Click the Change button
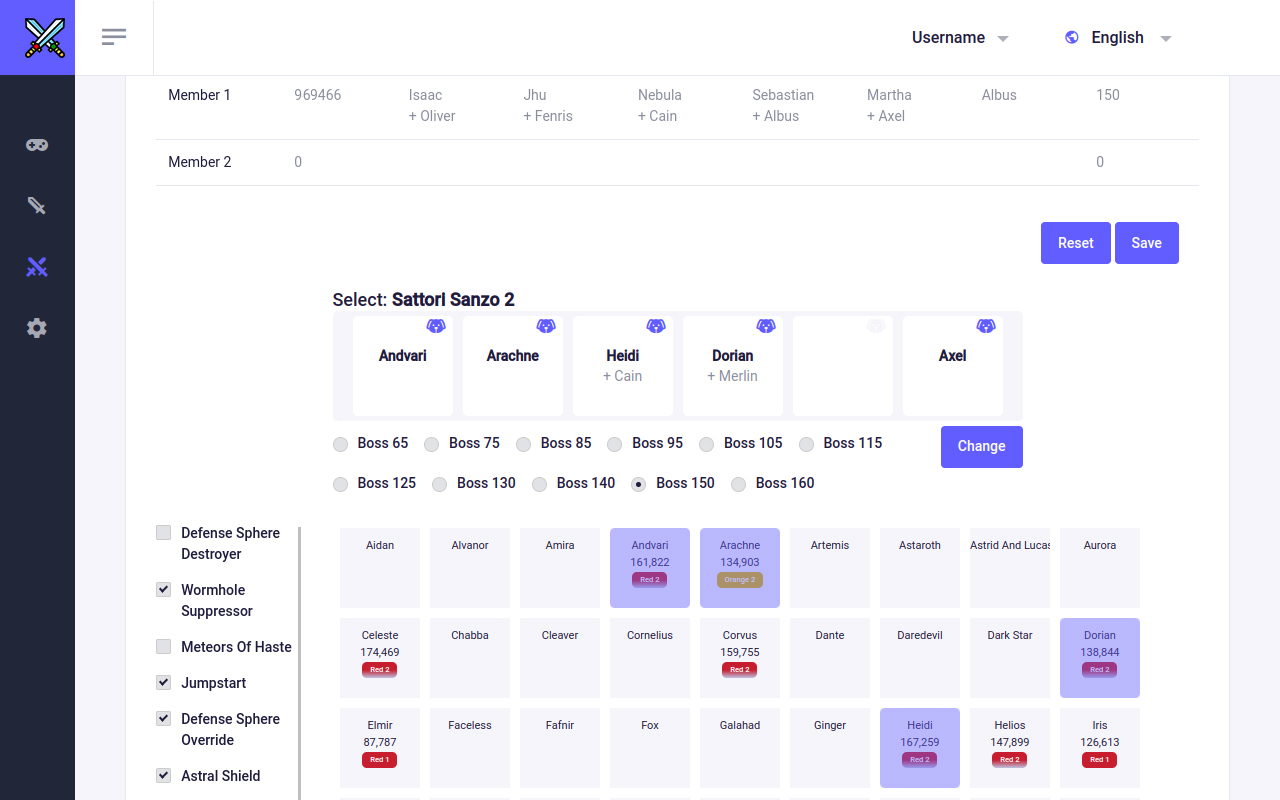The image size is (1280, 800). [x=982, y=447]
